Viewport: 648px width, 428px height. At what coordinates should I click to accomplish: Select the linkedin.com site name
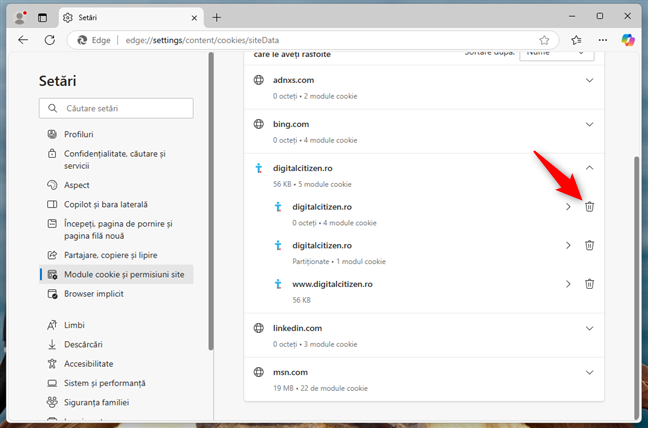tap(298, 328)
